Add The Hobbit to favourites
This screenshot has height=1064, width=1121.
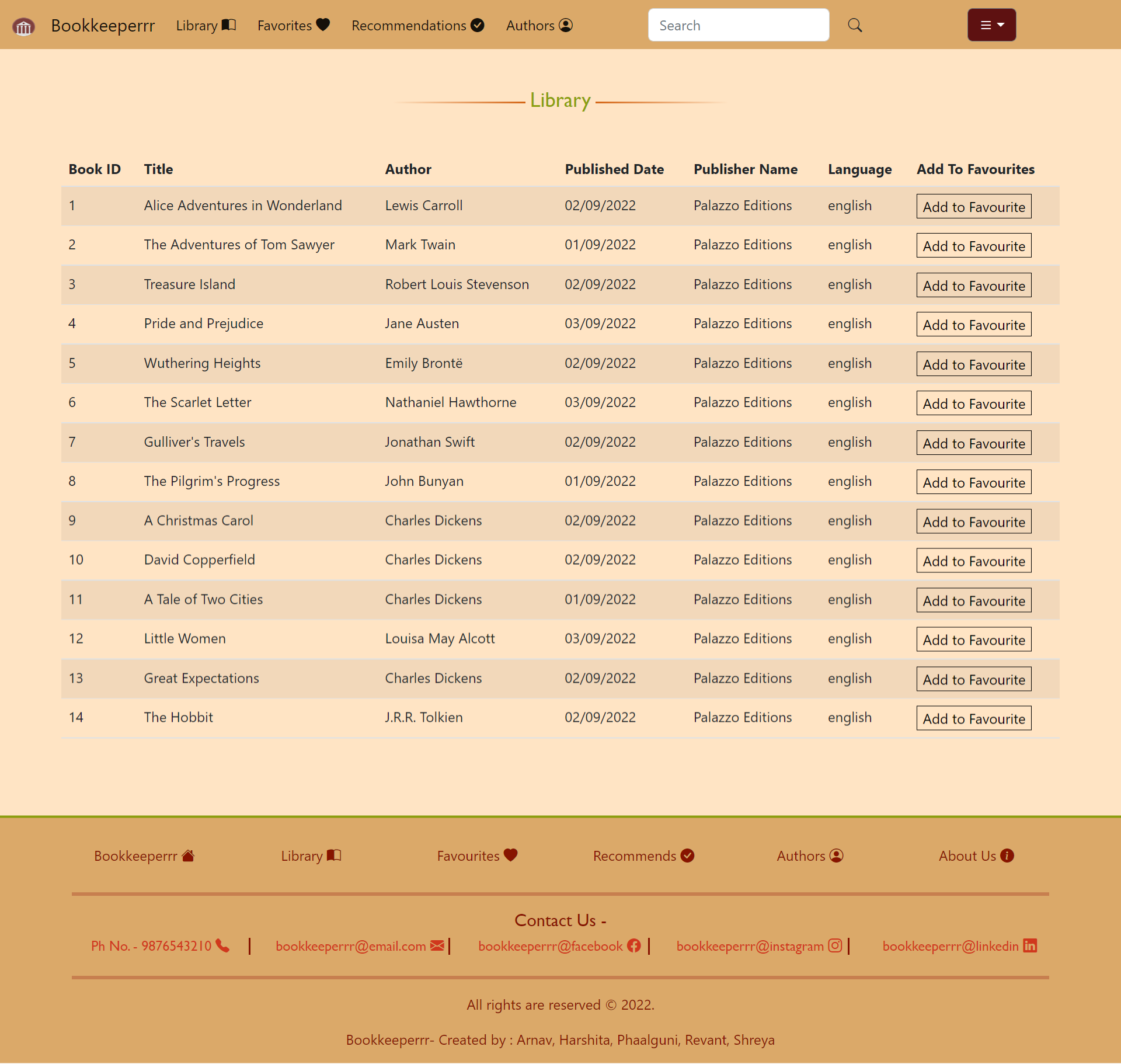(973, 718)
